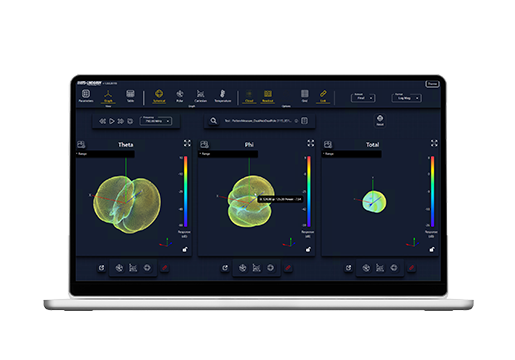Click refresh icon below Total plot
This screenshot has height=360, width=515.
[348, 268]
